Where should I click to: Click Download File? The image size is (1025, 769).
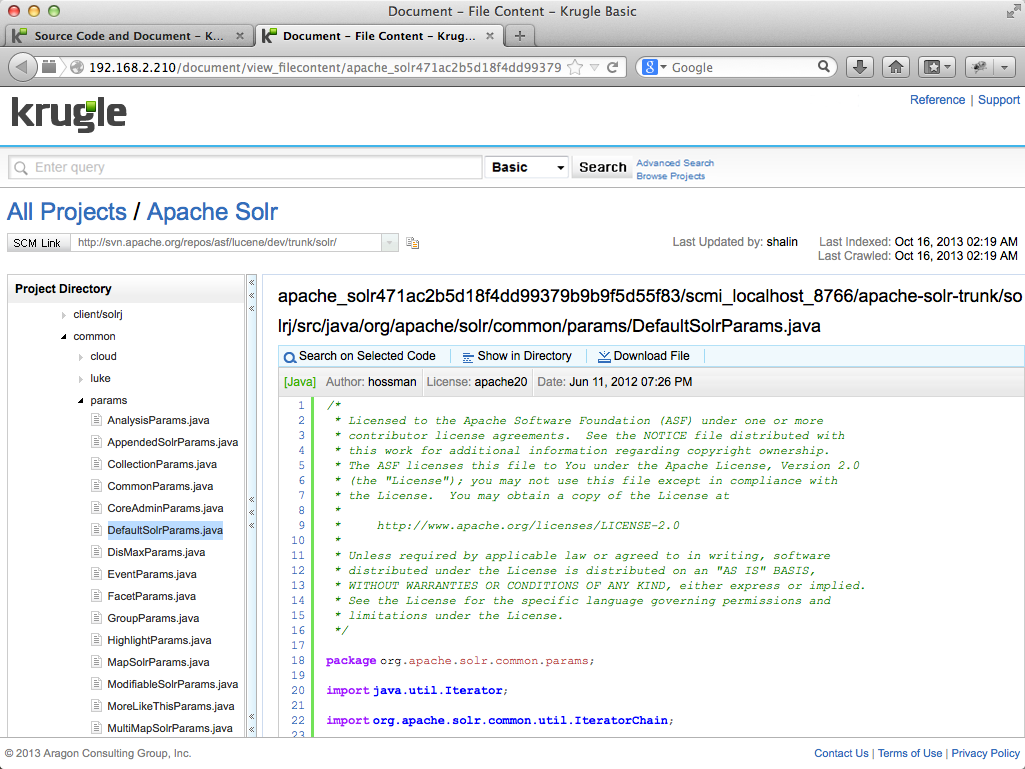[651, 356]
